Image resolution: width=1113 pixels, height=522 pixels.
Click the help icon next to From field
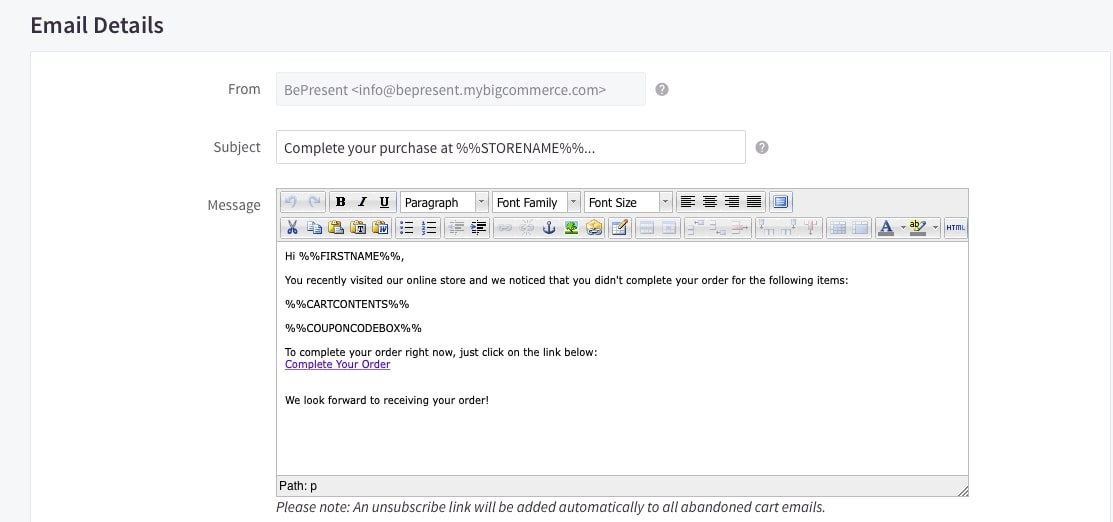[662, 89]
